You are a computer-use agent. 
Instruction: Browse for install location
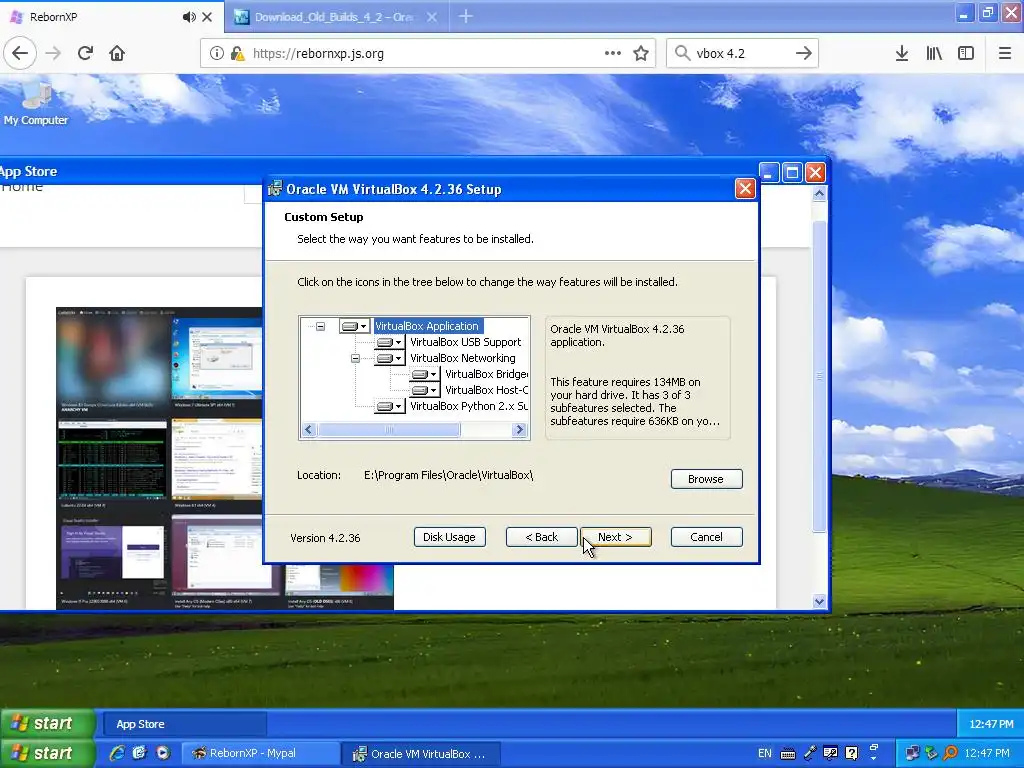[707, 479]
